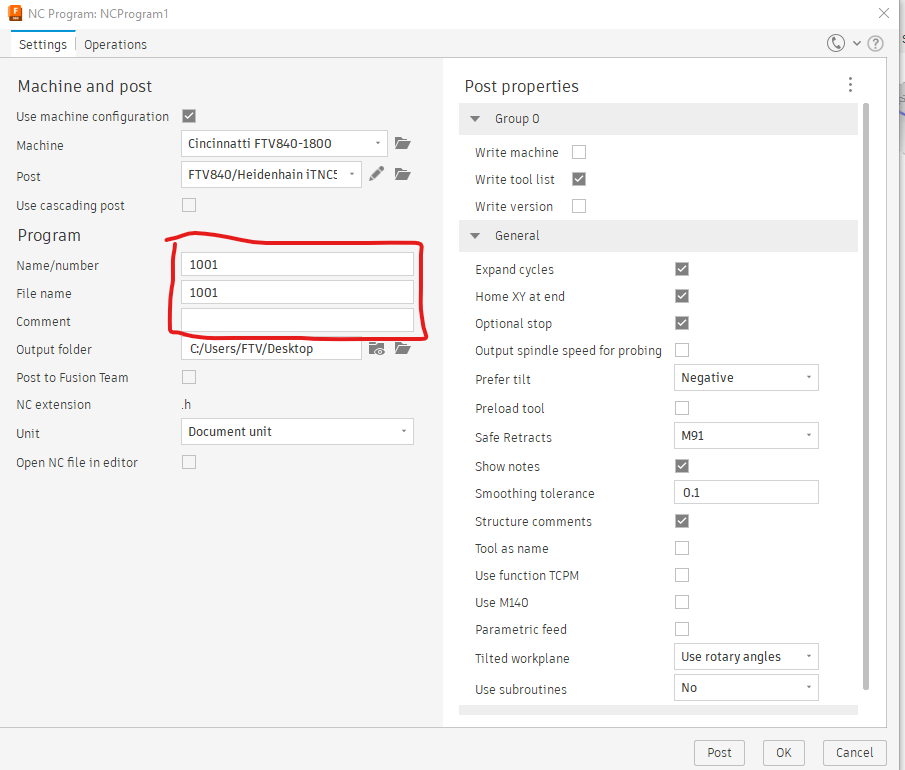Image resolution: width=905 pixels, height=770 pixels.
Task: Click the clock icon near the tabs
Action: [836, 43]
